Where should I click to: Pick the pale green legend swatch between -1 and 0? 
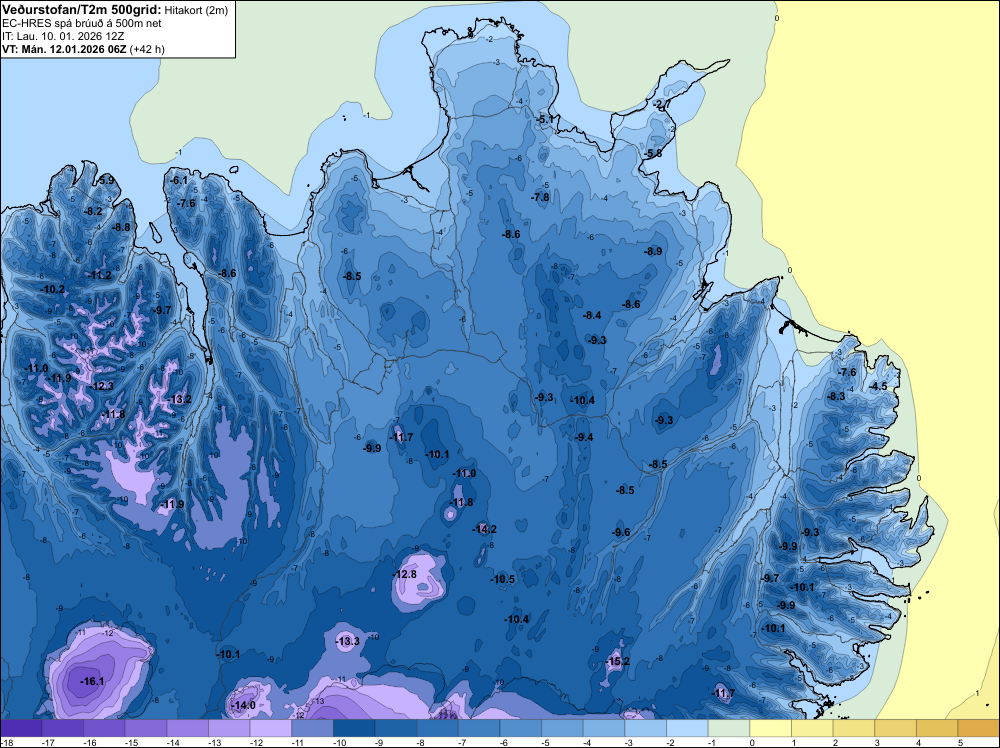729,728
